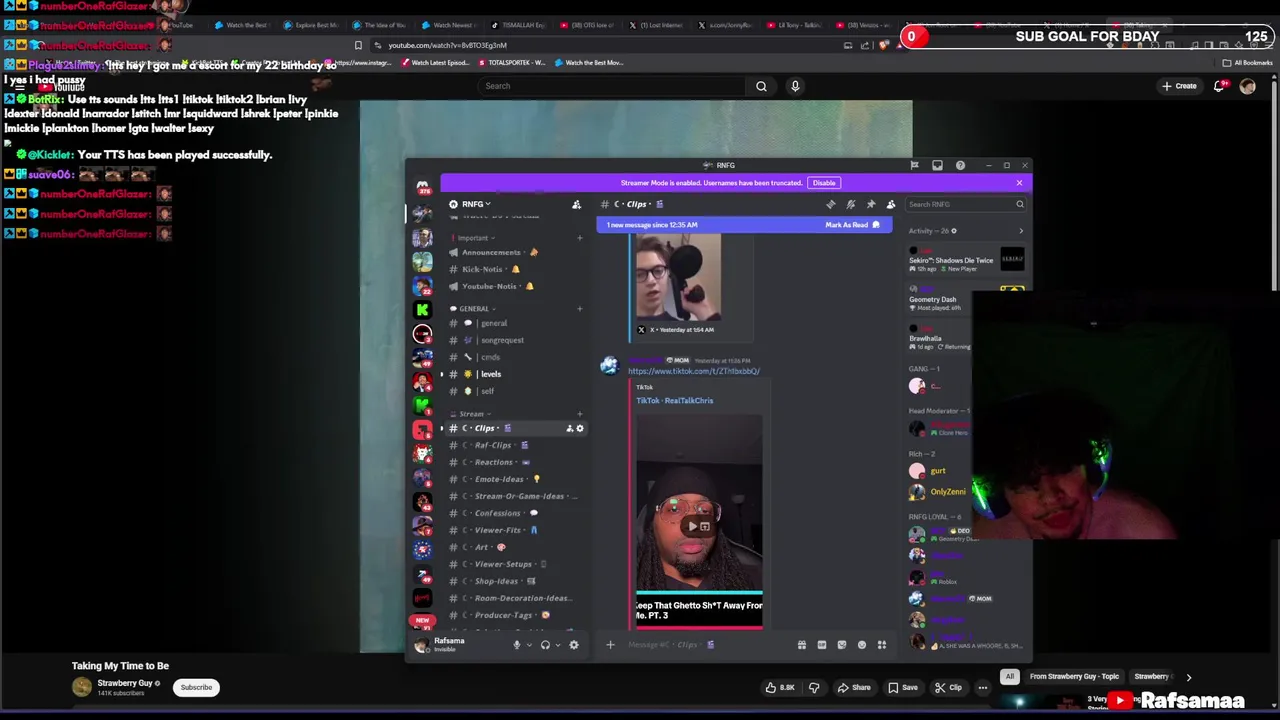Open server invite icon beside RNFG header
Viewport: 1280px width, 720px height.
click(x=576, y=204)
